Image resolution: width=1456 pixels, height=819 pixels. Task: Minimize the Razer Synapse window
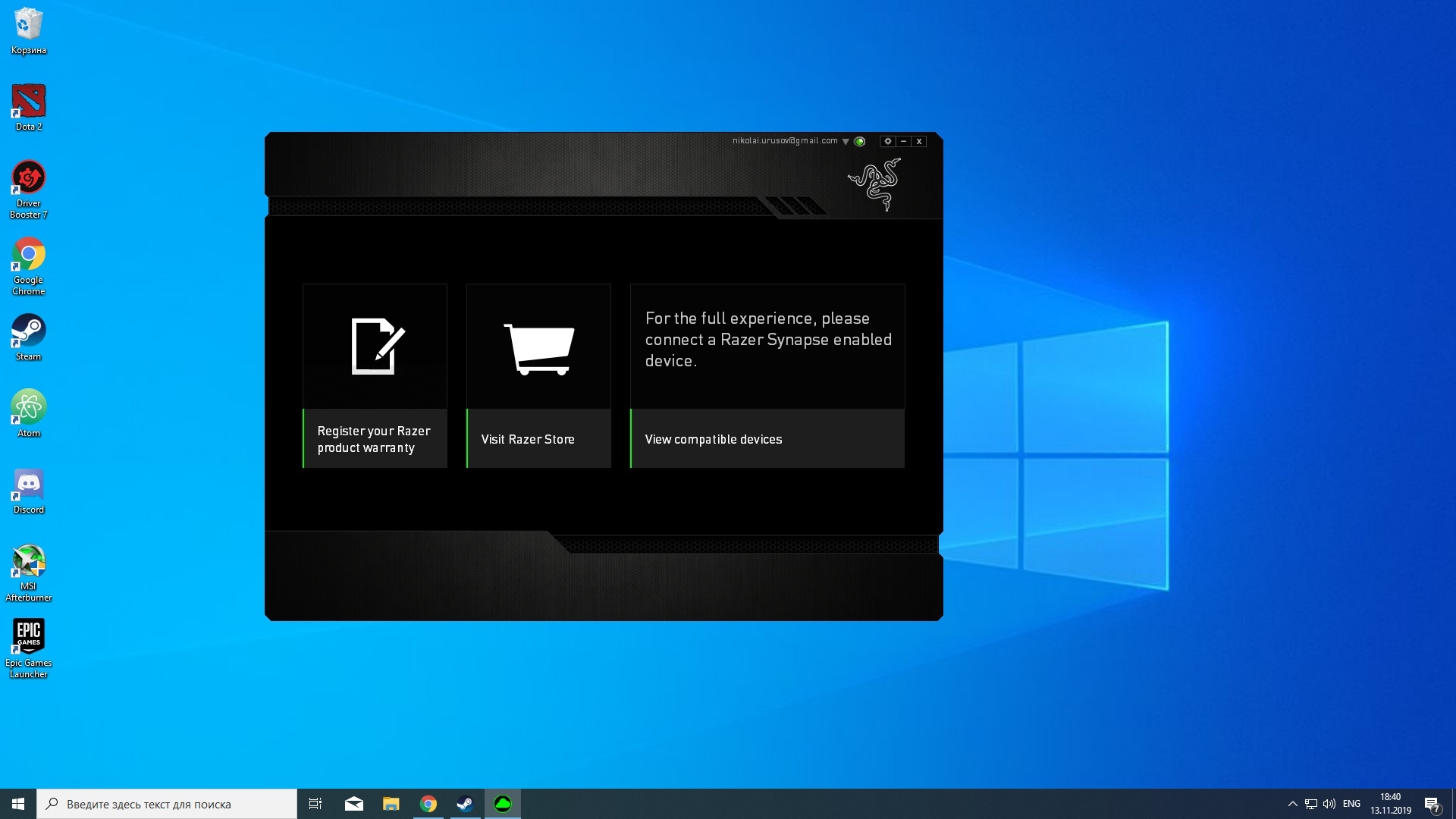903,141
